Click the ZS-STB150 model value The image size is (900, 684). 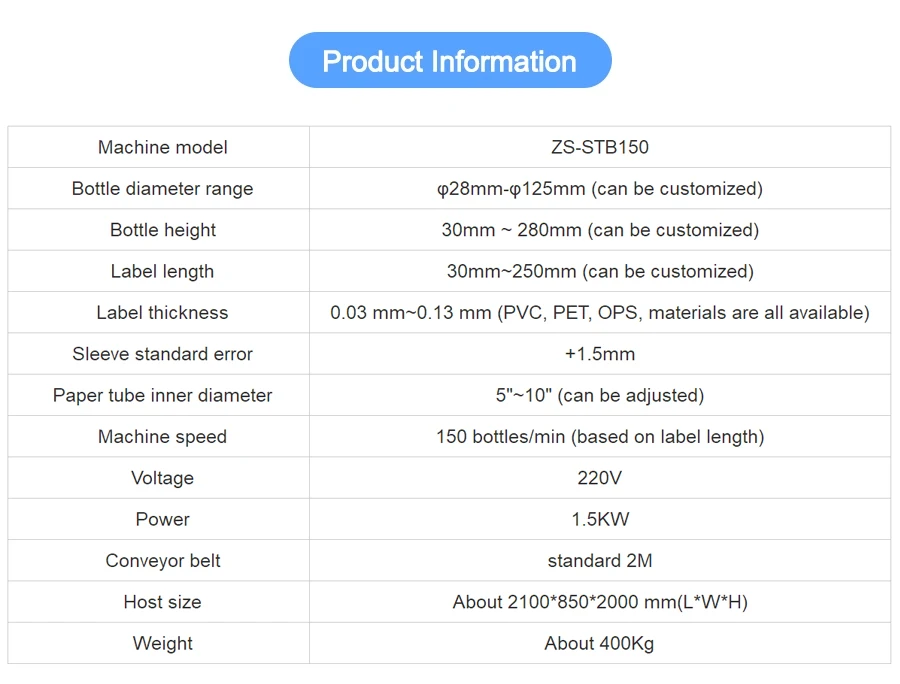click(x=600, y=147)
